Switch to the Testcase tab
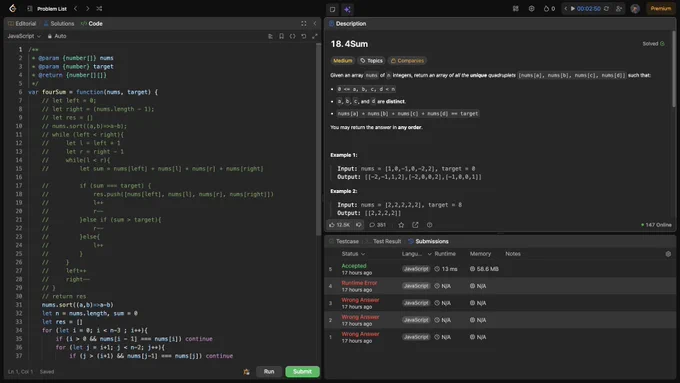The width and height of the screenshot is (680, 383). [x=344, y=242]
